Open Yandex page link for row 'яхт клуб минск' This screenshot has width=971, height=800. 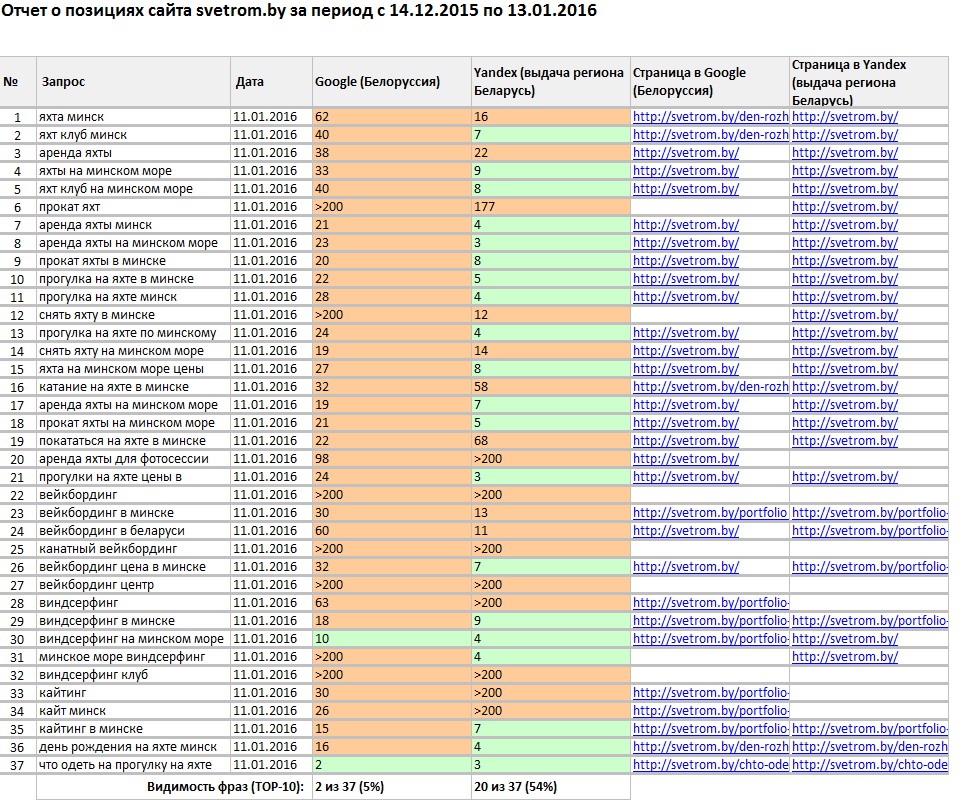point(845,134)
